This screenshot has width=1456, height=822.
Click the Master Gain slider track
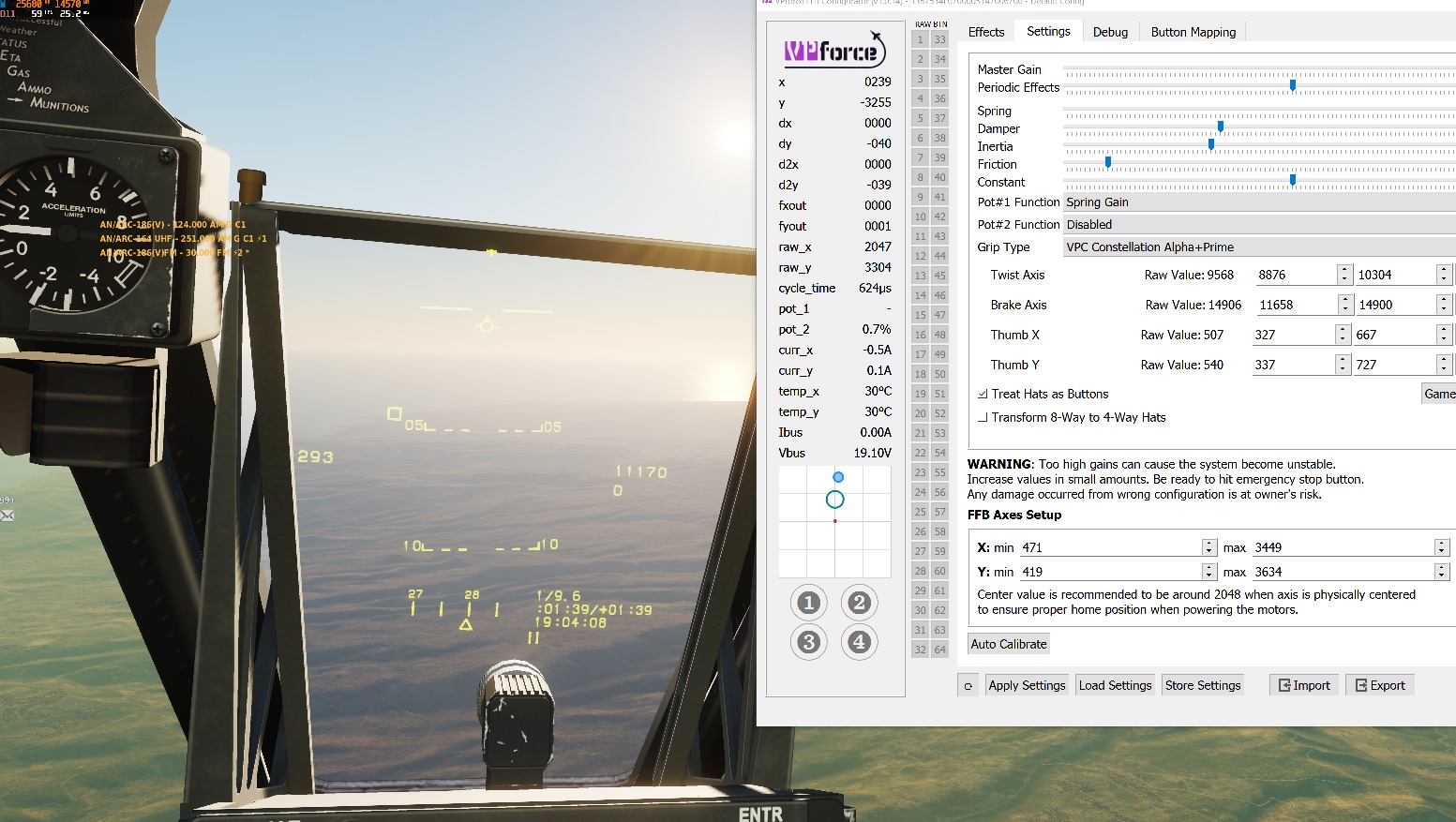tap(1259, 69)
